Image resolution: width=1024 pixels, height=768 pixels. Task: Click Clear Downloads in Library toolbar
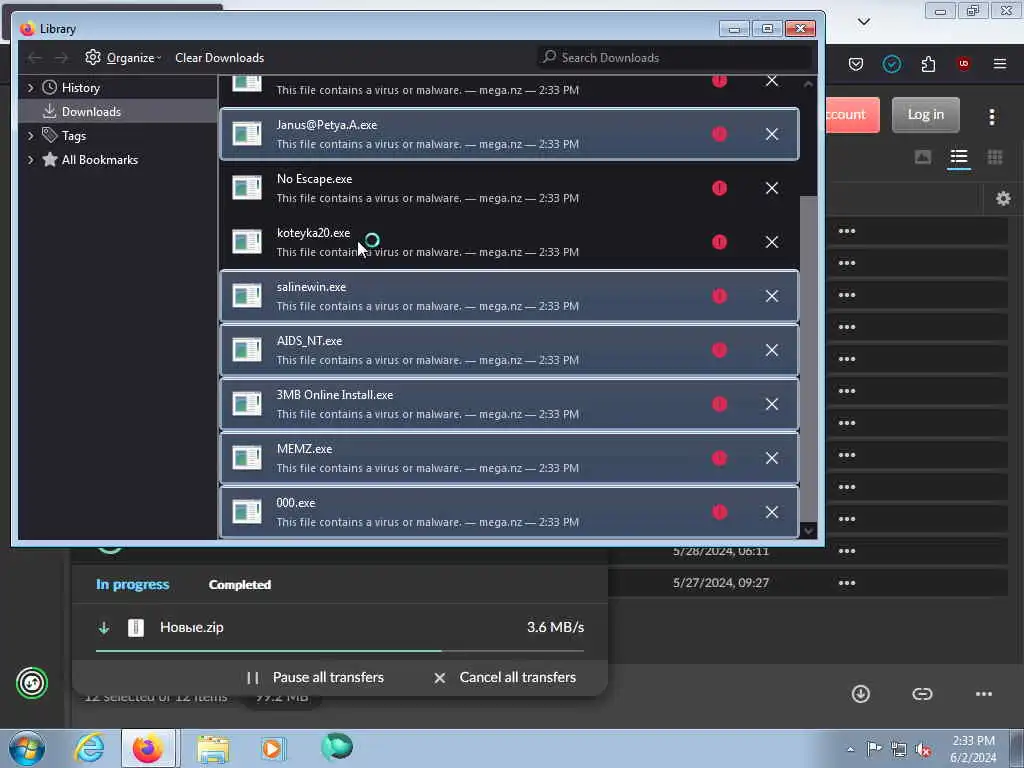click(x=219, y=57)
